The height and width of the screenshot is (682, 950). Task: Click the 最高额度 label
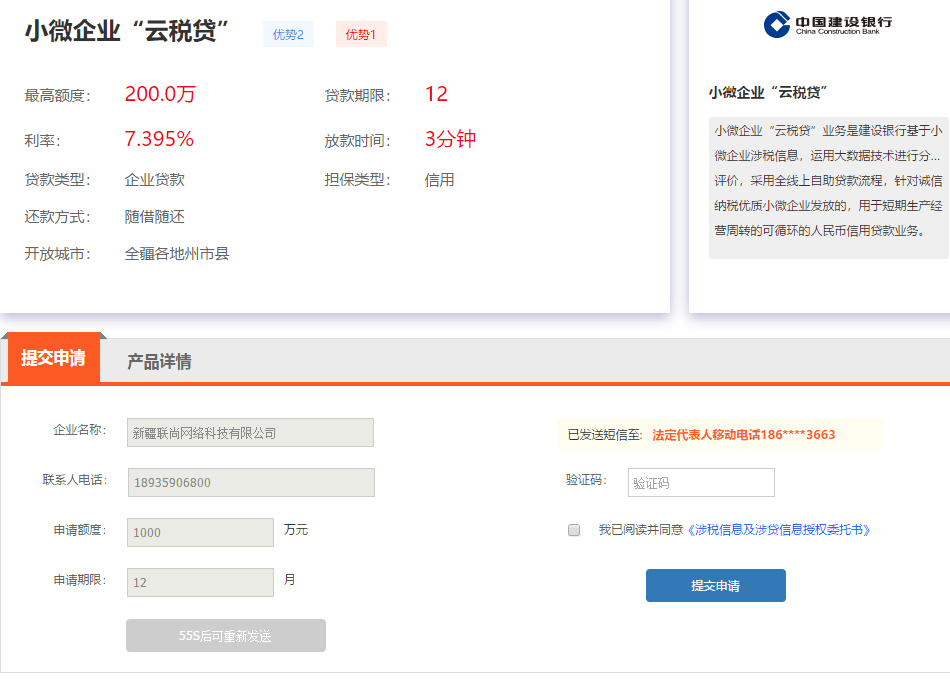click(58, 96)
